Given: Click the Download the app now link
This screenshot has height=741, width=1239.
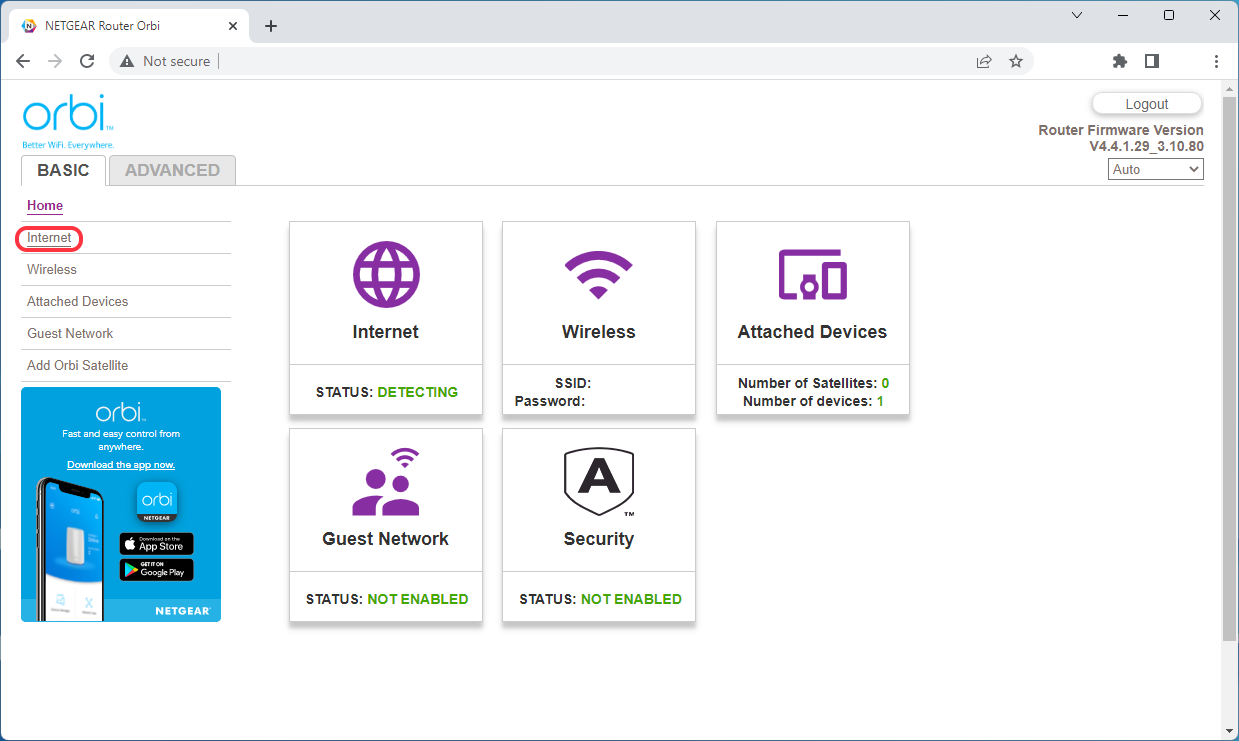Looking at the screenshot, I should coord(121,465).
